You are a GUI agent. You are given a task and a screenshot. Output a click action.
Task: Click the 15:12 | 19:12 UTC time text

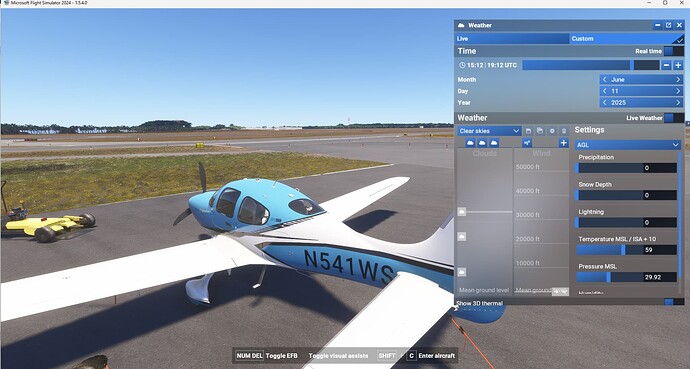click(492, 65)
